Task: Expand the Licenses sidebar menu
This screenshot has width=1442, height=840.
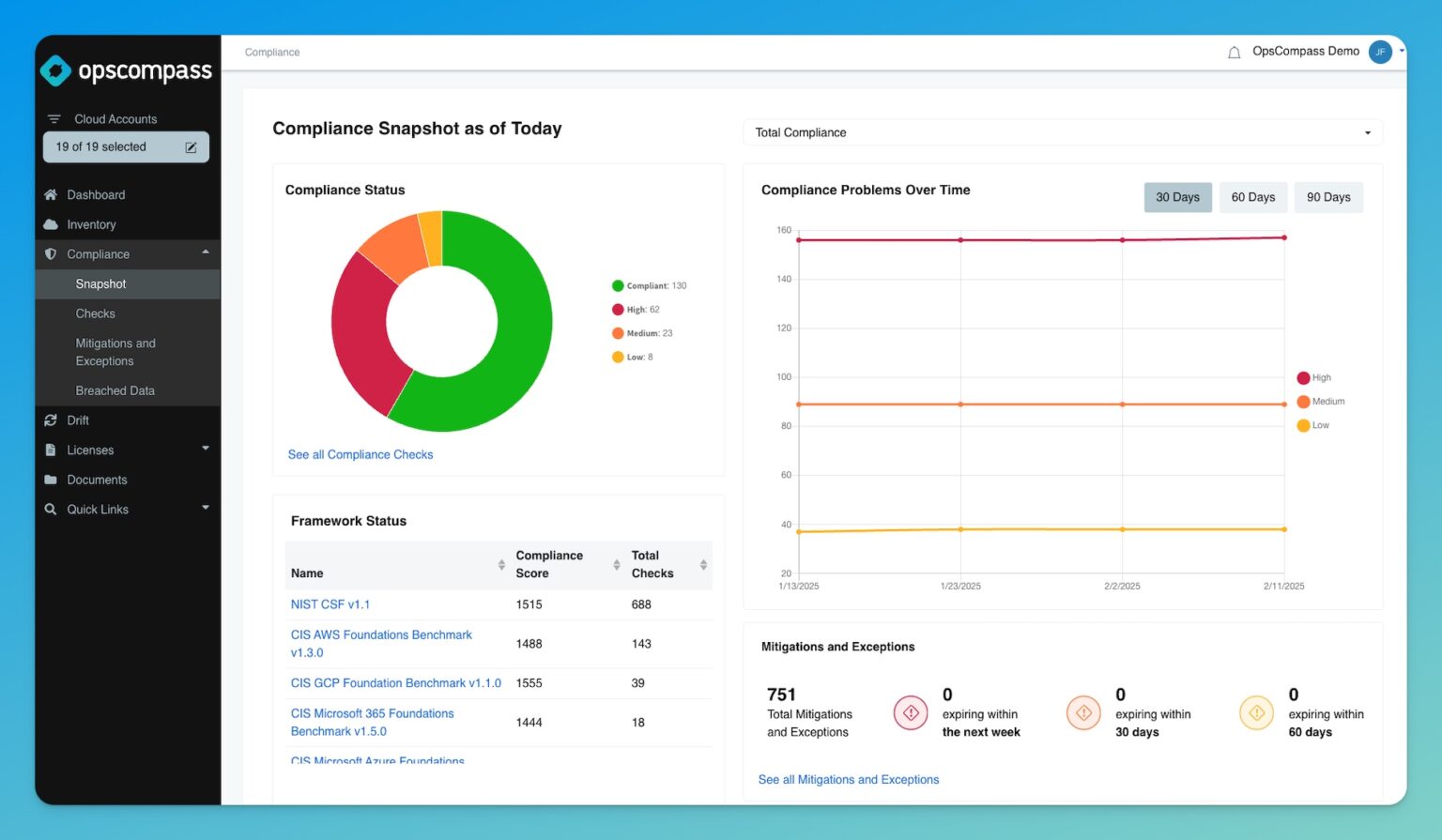Action: click(x=205, y=450)
